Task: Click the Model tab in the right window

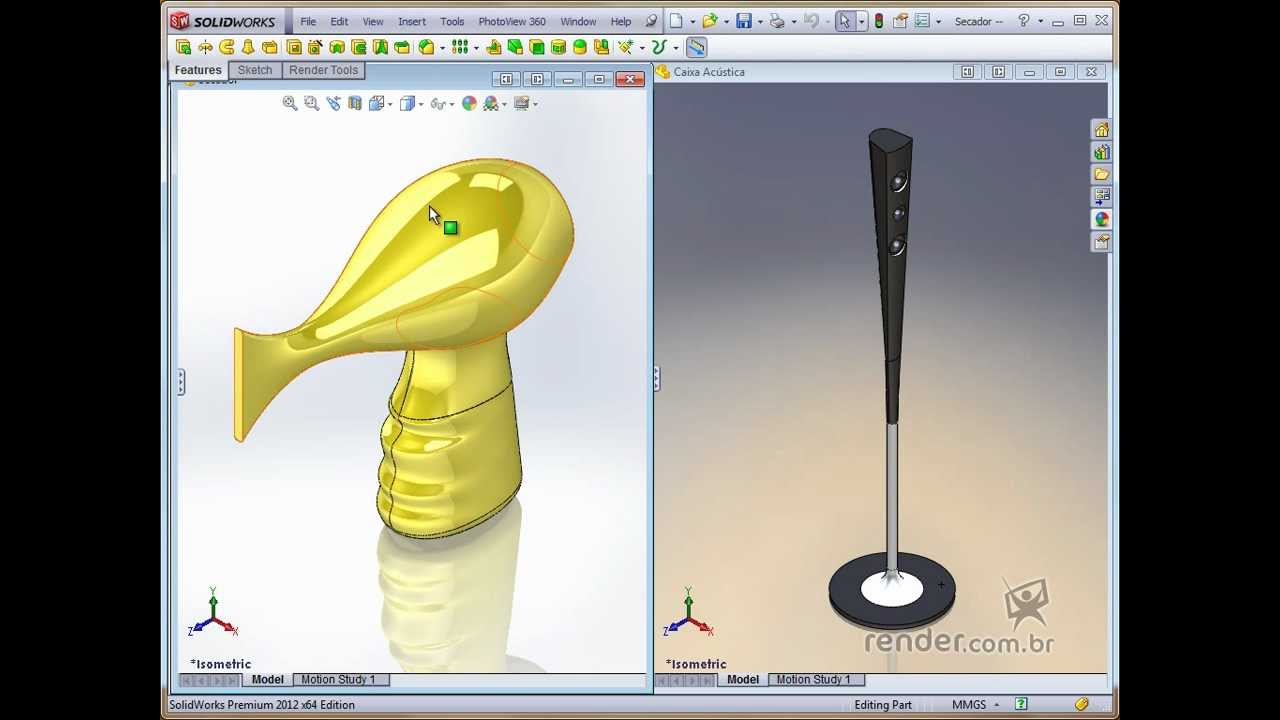Action: click(x=742, y=680)
